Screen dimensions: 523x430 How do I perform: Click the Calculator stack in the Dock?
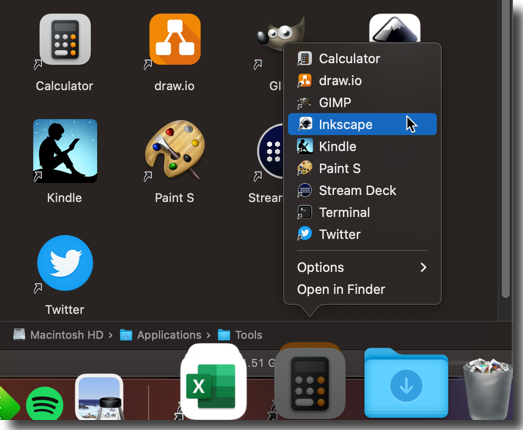pyautogui.click(x=310, y=382)
